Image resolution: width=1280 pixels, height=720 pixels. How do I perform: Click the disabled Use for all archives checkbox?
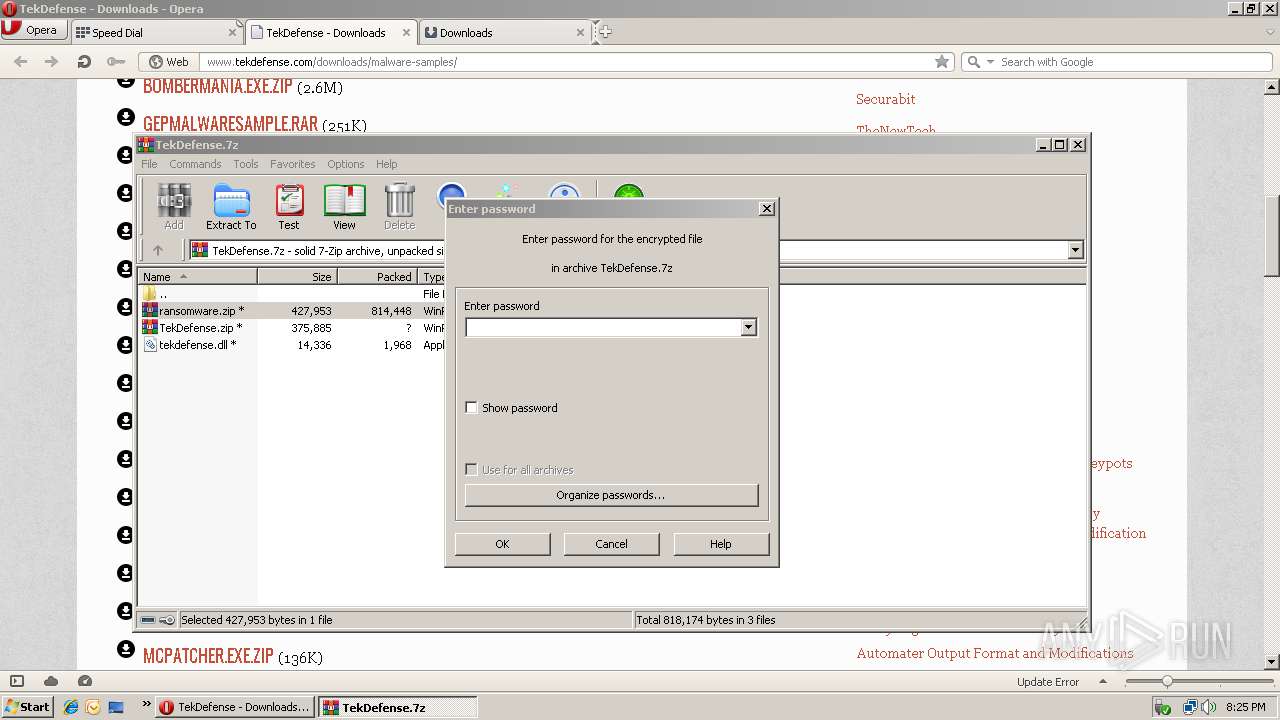pyautogui.click(x=471, y=470)
